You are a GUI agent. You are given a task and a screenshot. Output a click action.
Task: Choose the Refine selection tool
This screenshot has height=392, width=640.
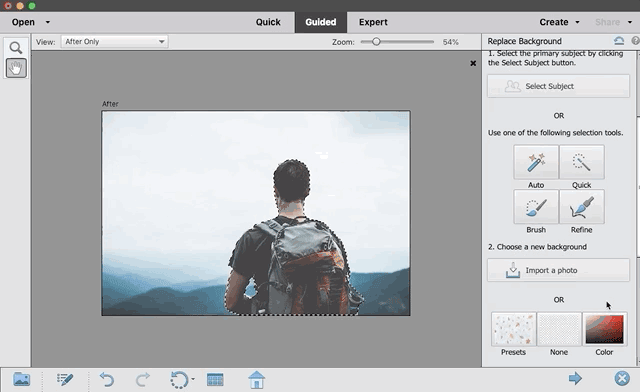click(x=582, y=207)
